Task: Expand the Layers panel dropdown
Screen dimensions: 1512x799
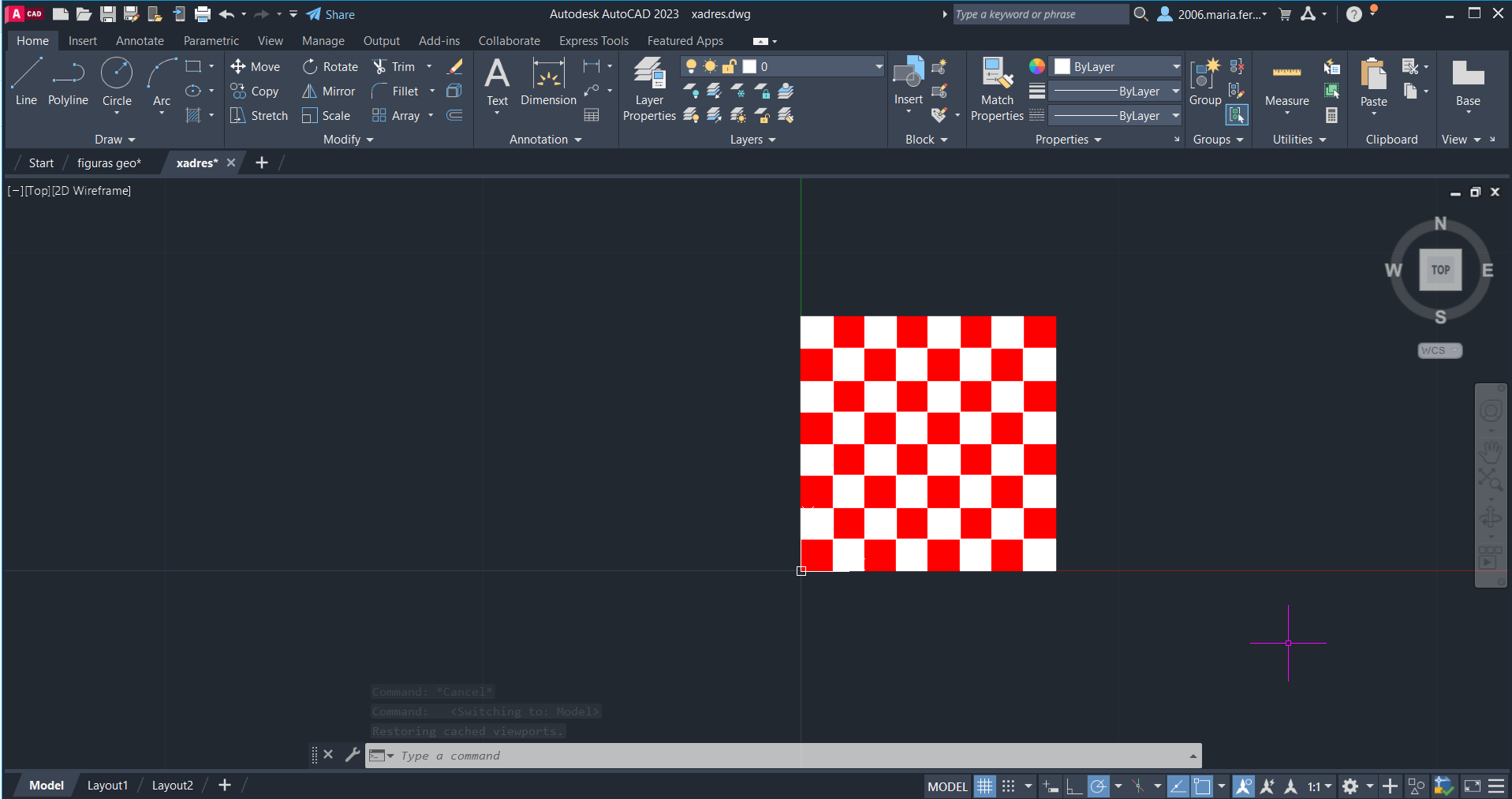Action: pyautogui.click(x=753, y=140)
